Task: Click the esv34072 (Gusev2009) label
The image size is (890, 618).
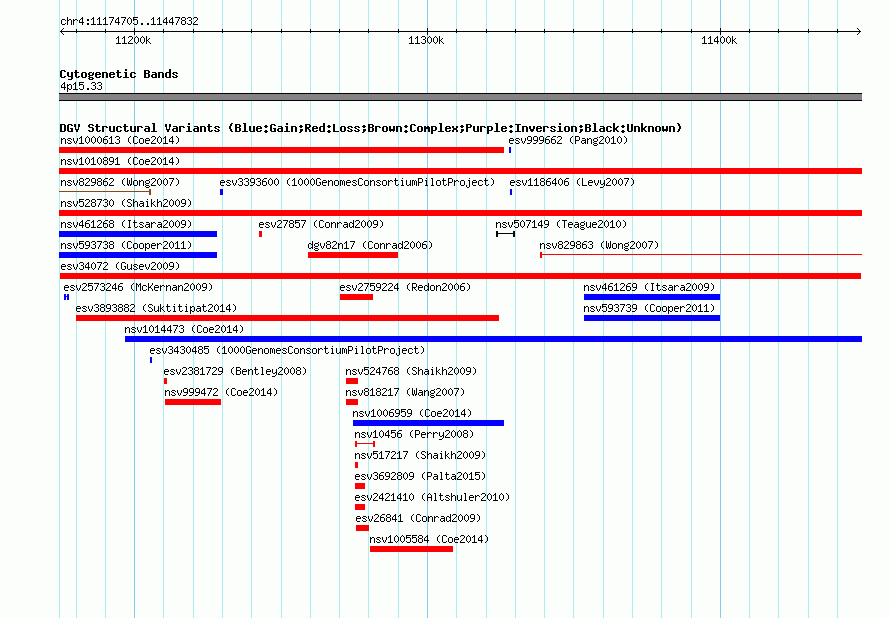Action: (120, 266)
